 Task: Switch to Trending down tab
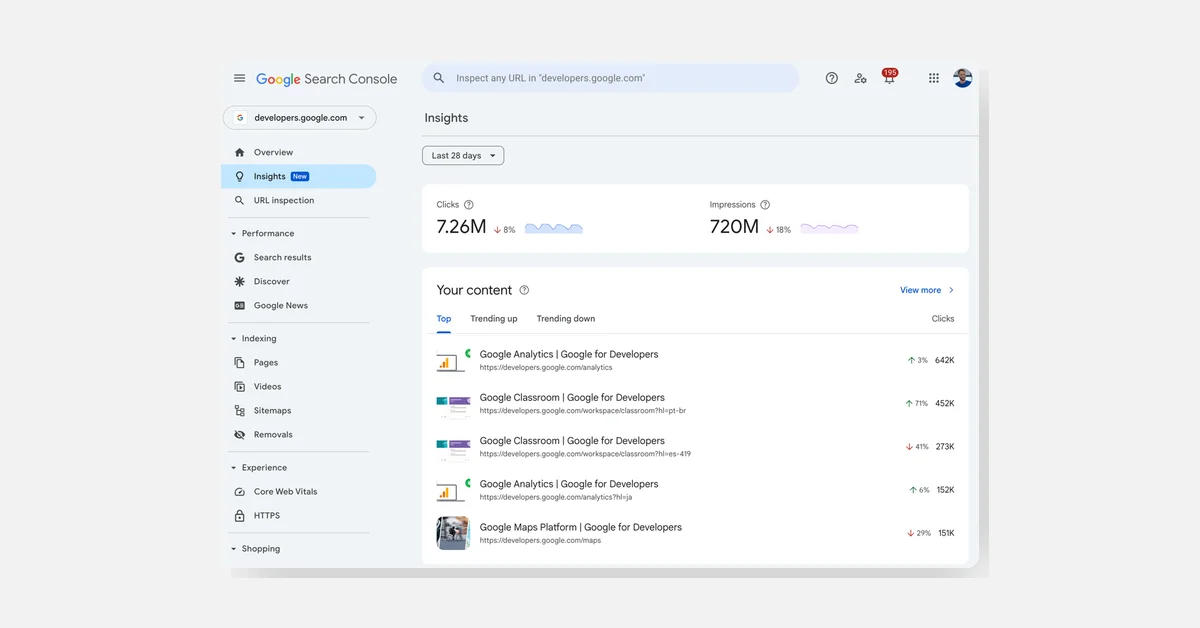click(x=566, y=319)
